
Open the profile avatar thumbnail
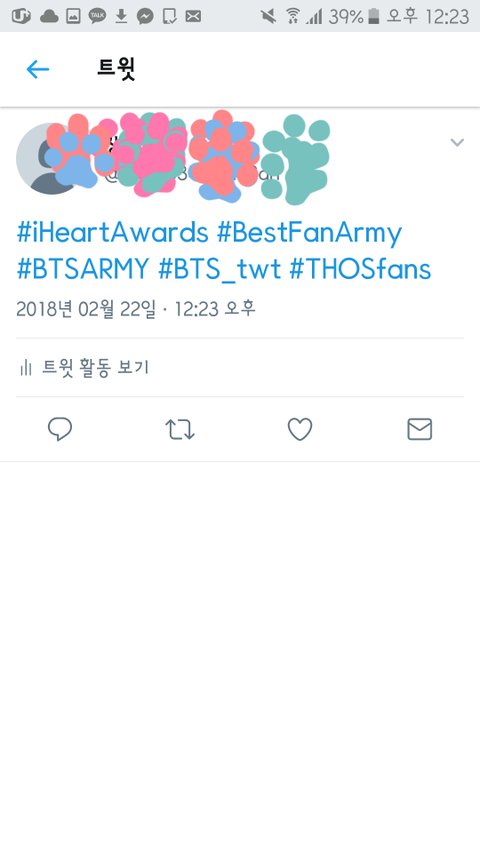pyautogui.click(x=49, y=158)
